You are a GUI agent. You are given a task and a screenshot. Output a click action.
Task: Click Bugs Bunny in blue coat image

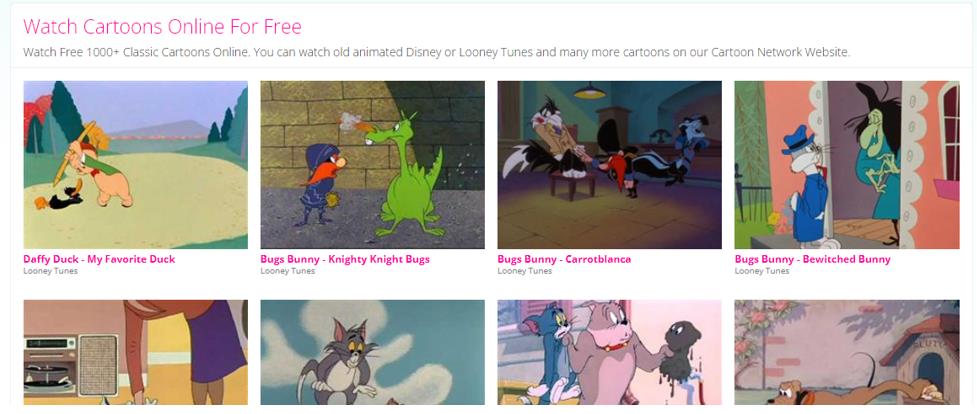[804, 187]
